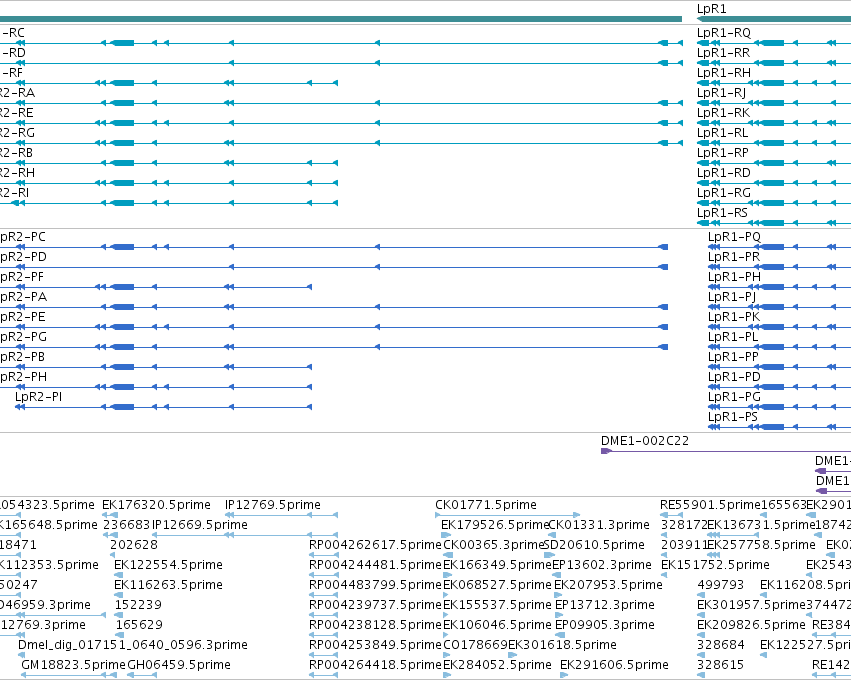
Task: Click the CK01771.5prime EST feature arrow
Action: [x=507, y=515]
